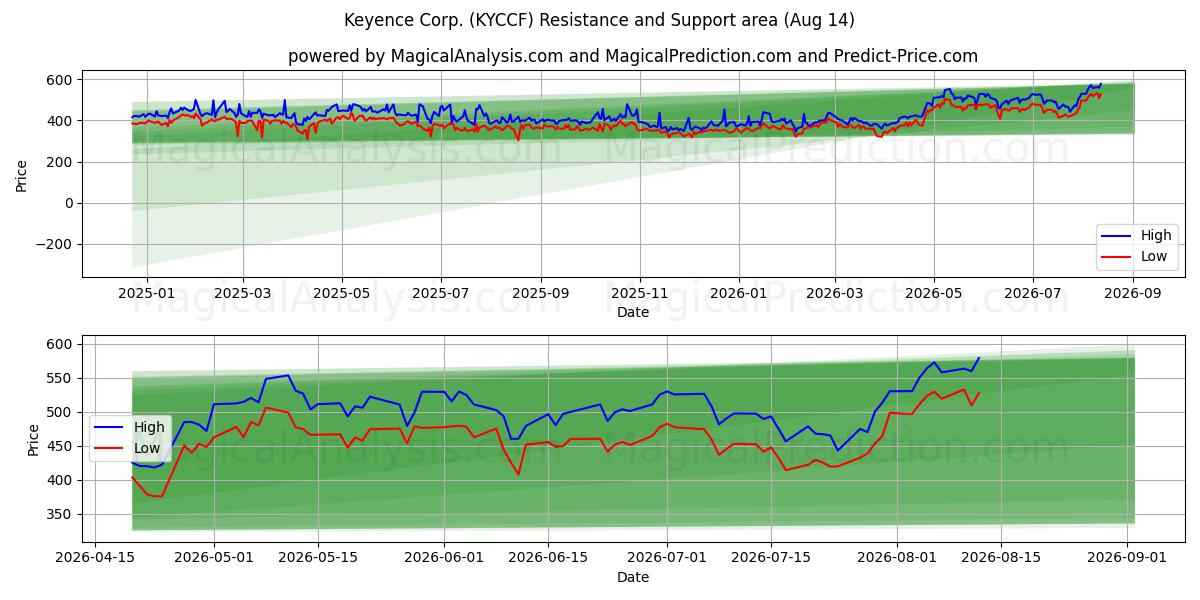This screenshot has height=600, width=1200.
Task: Click the chart title 'Keyence Corp. (KYCCF) Resistance and Support area (Aug 14)'
Action: click(599, 20)
